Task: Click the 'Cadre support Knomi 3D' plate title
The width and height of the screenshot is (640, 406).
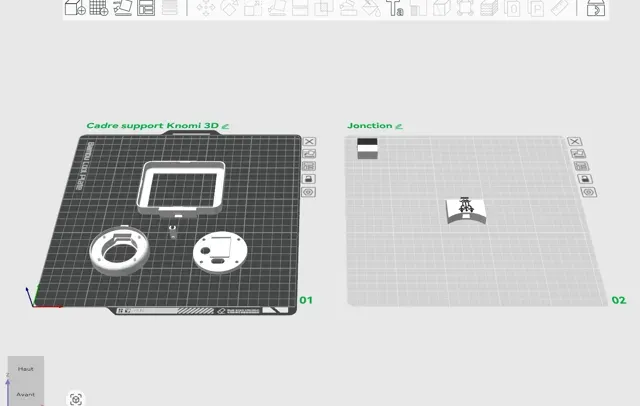Action: pos(153,125)
